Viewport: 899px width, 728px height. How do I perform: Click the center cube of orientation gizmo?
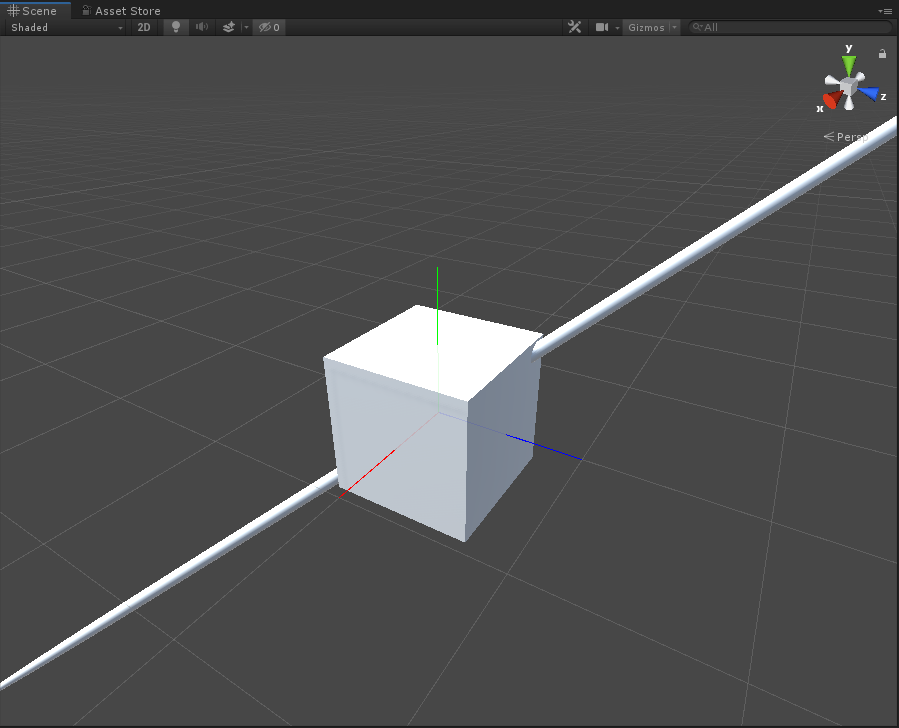(849, 87)
